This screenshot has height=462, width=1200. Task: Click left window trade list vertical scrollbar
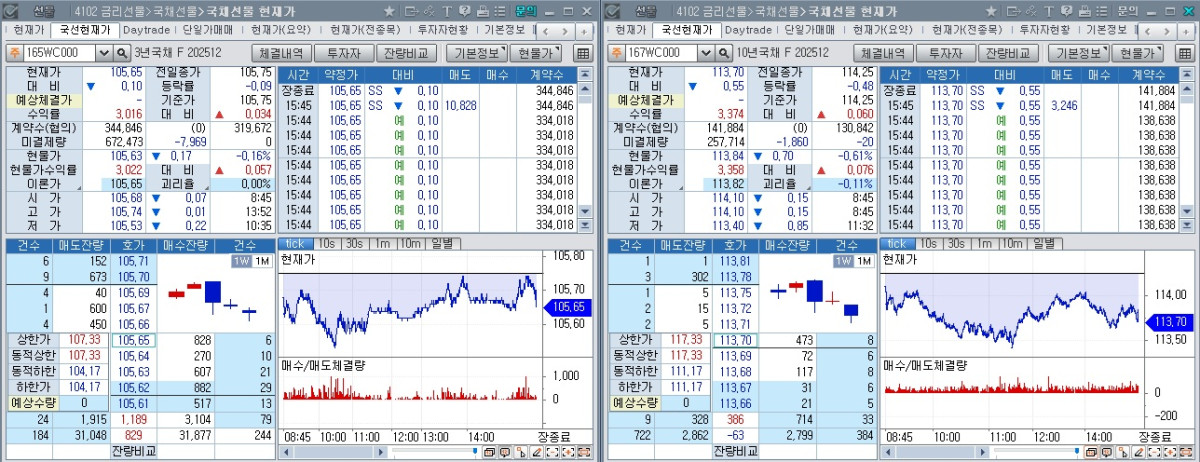click(x=587, y=150)
